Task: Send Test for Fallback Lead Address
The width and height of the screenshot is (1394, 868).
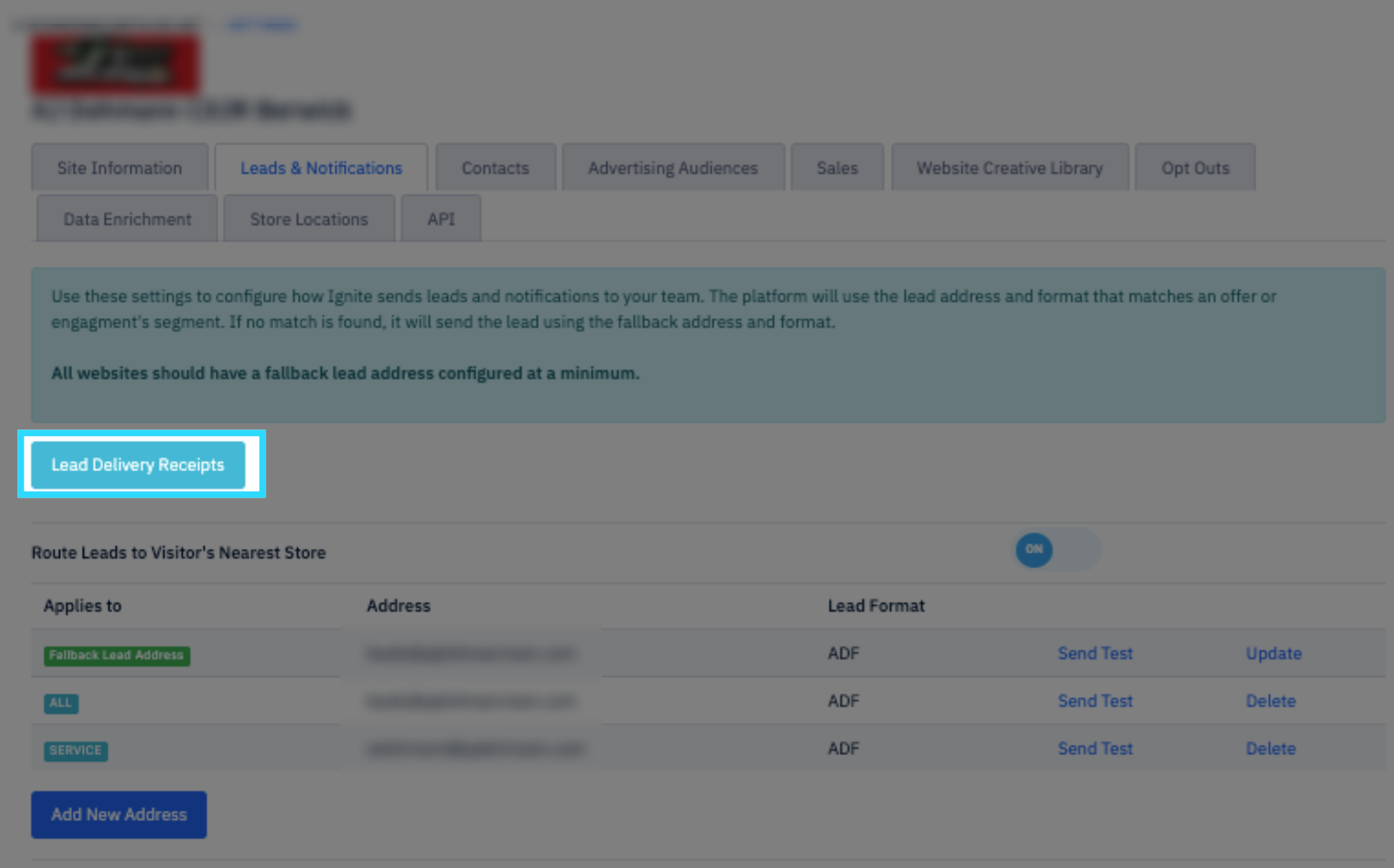Action: (1095, 653)
